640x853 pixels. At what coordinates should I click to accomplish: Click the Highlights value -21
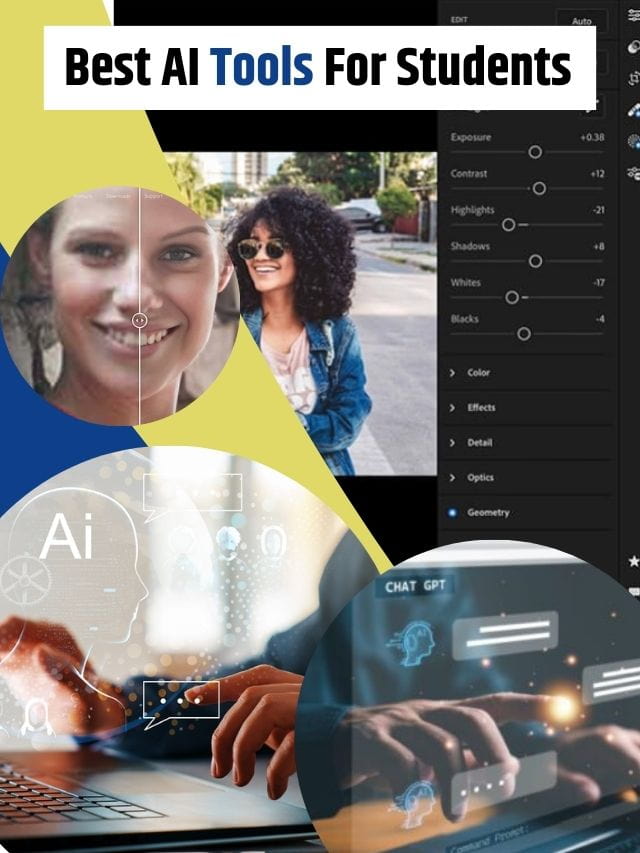(598, 210)
